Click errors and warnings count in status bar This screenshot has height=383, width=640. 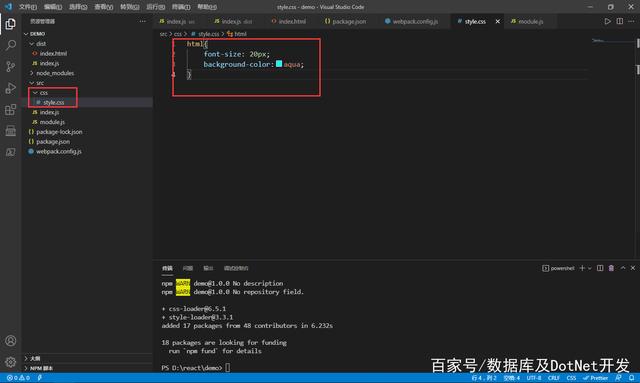coord(18,378)
